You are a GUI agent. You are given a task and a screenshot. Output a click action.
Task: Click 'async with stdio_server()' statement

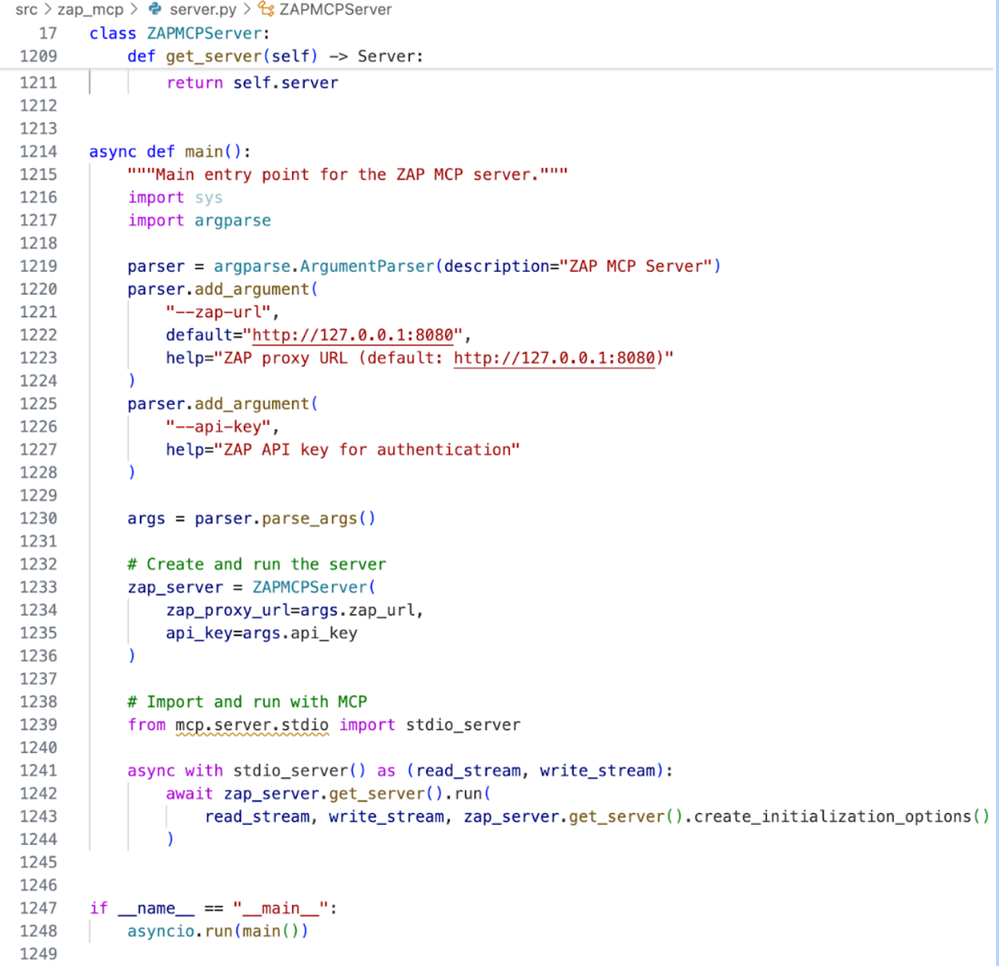click(247, 771)
